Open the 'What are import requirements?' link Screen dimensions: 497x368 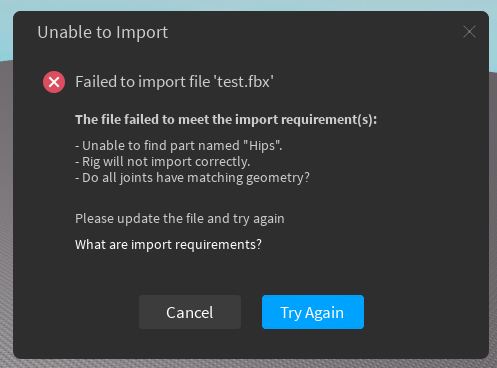pos(168,245)
